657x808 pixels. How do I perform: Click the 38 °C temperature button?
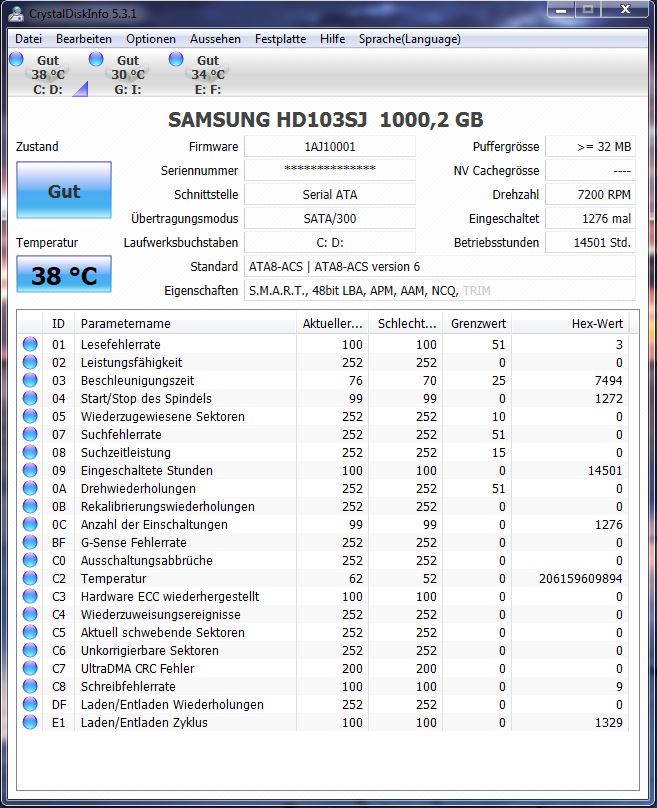(64, 275)
